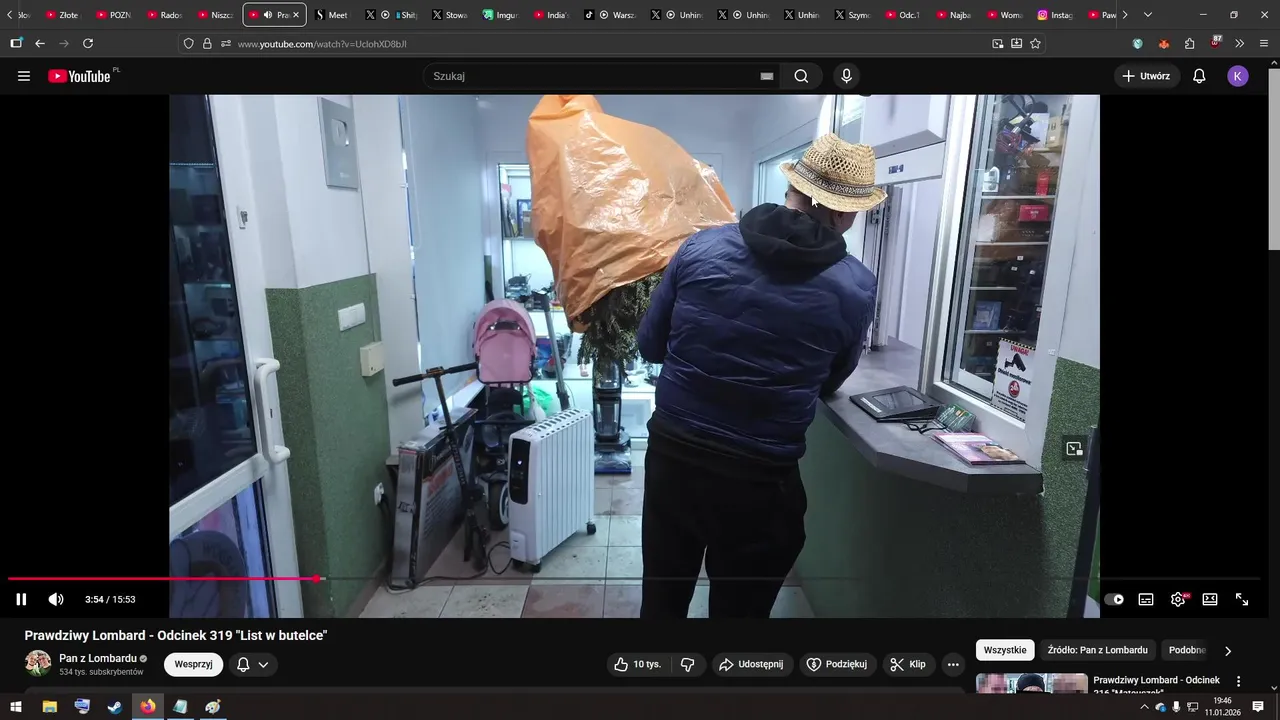Switch to the Instagram browser tab

point(1055,15)
